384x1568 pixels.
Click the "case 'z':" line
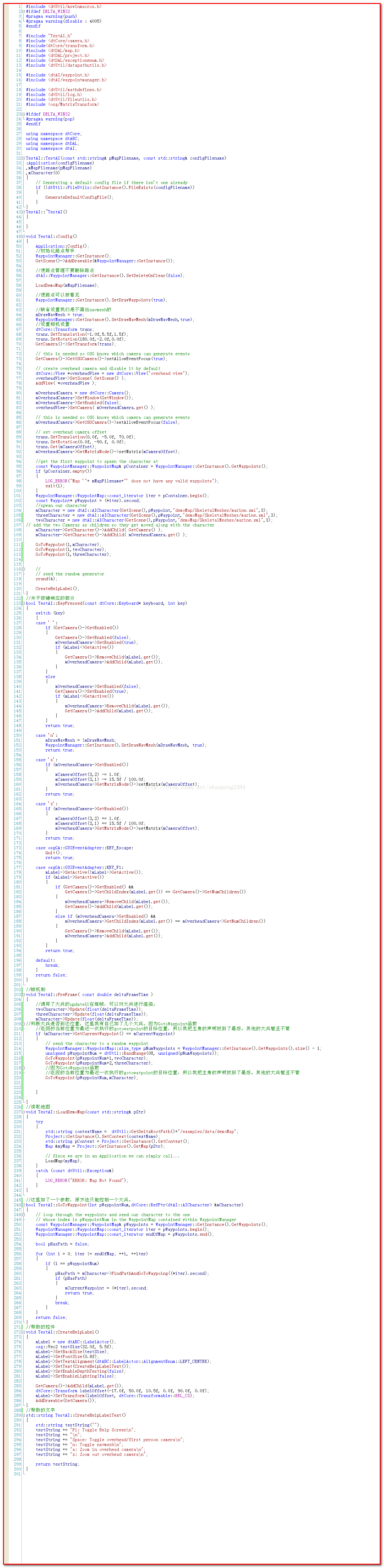click(x=46, y=804)
